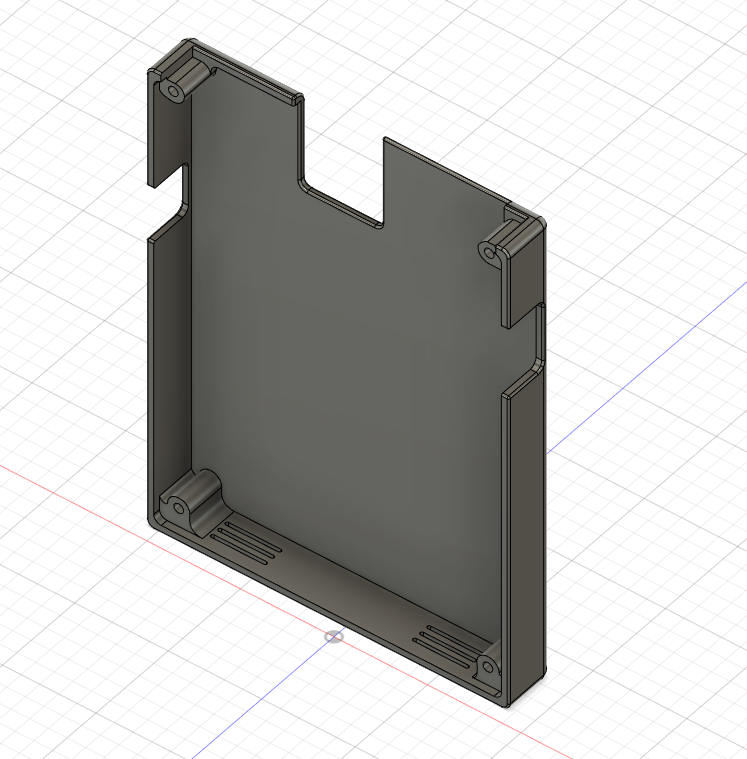
Task: Select the bottom-left screw boss hole
Action: tap(179, 508)
